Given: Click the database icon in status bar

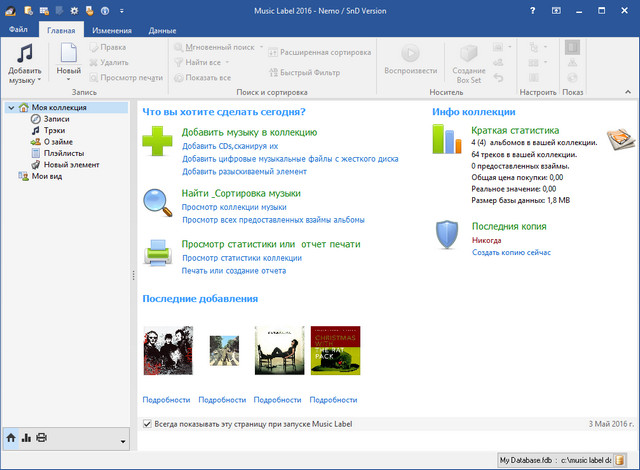Looking at the screenshot, I should (618, 459).
